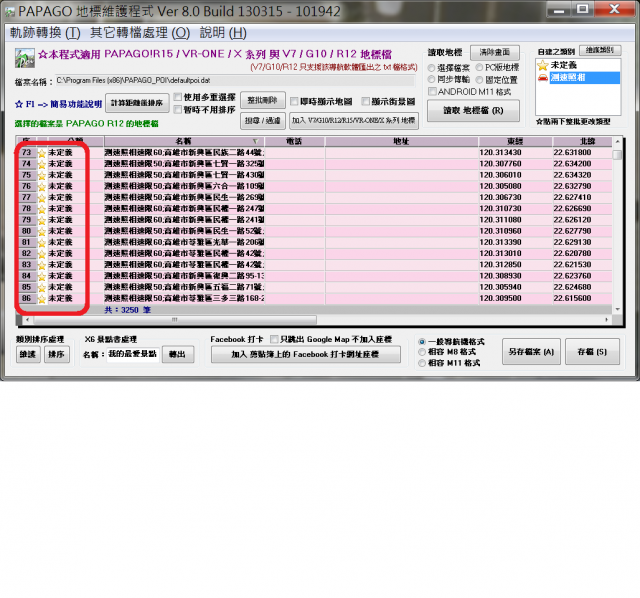Click the 搜尋 / 過濾 button

click(x=262, y=121)
